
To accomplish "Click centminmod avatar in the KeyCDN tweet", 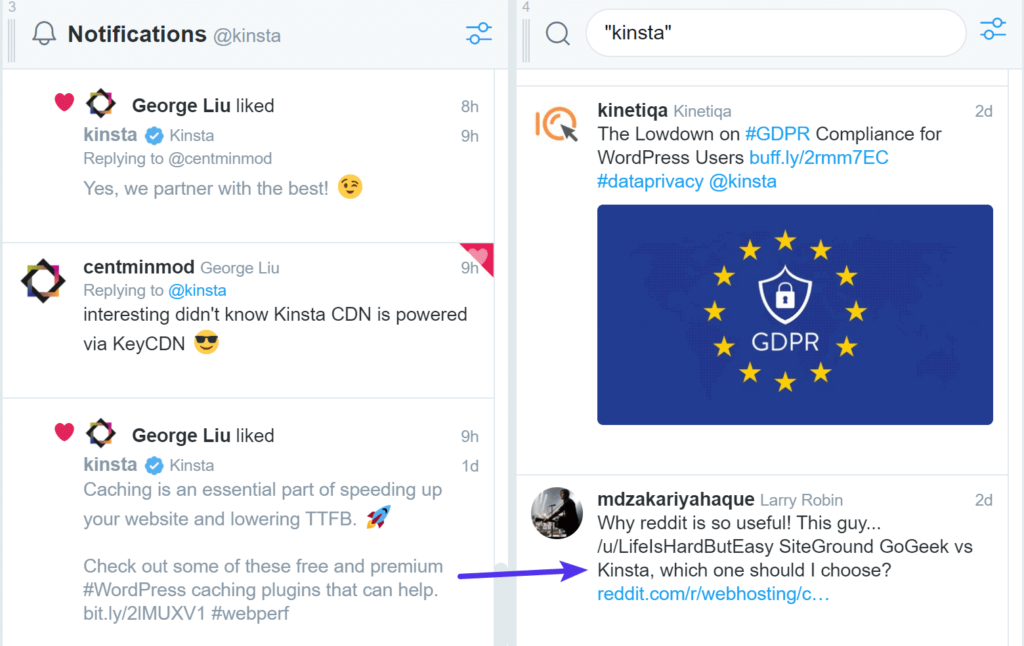I will pyautogui.click(x=43, y=281).
